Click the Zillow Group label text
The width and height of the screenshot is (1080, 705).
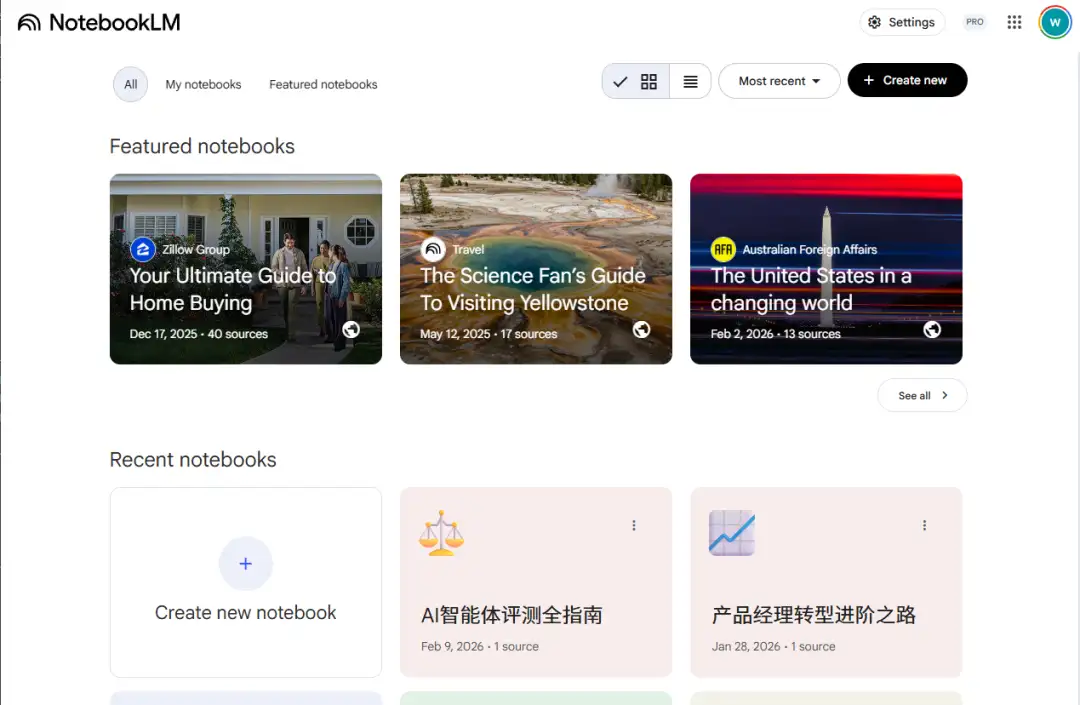[196, 249]
